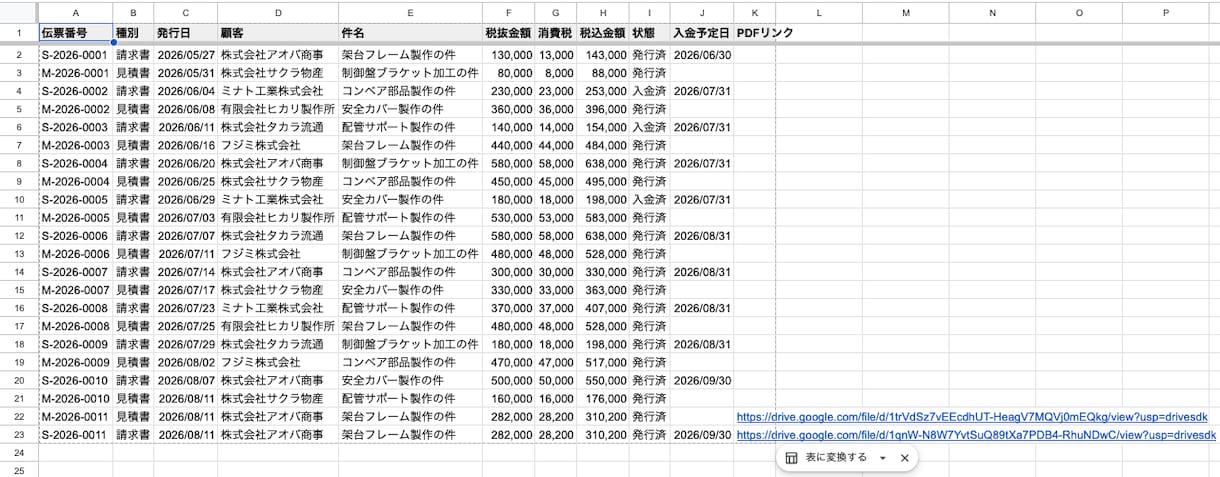Select the 件名 cell in row S-2026-0009
1220x477 pixels.
(410, 344)
